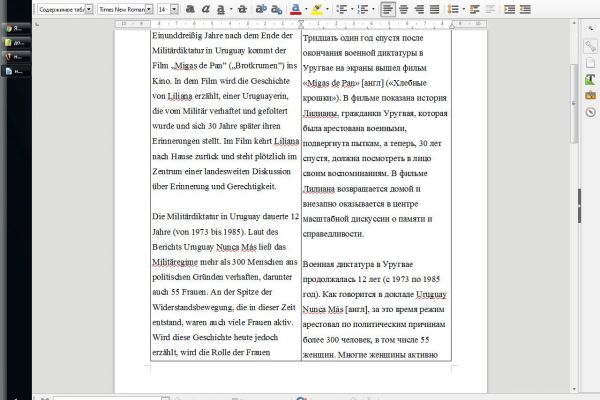
Task: Apply Subscript formatting
Action: pos(277,9)
